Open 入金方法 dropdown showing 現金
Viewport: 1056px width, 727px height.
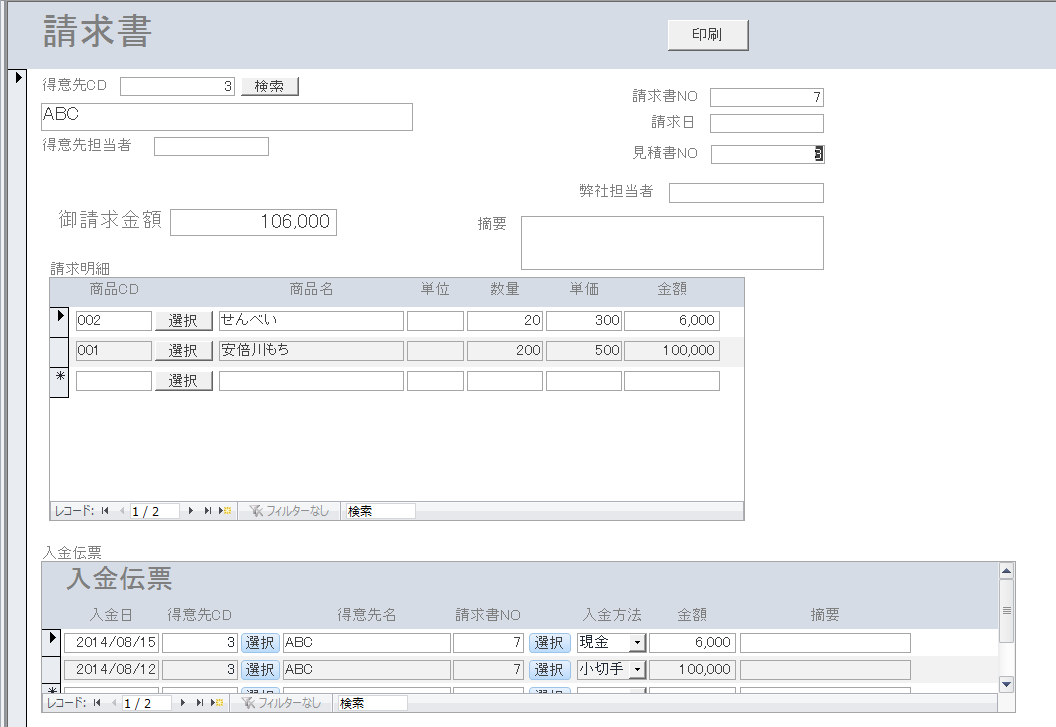636,643
